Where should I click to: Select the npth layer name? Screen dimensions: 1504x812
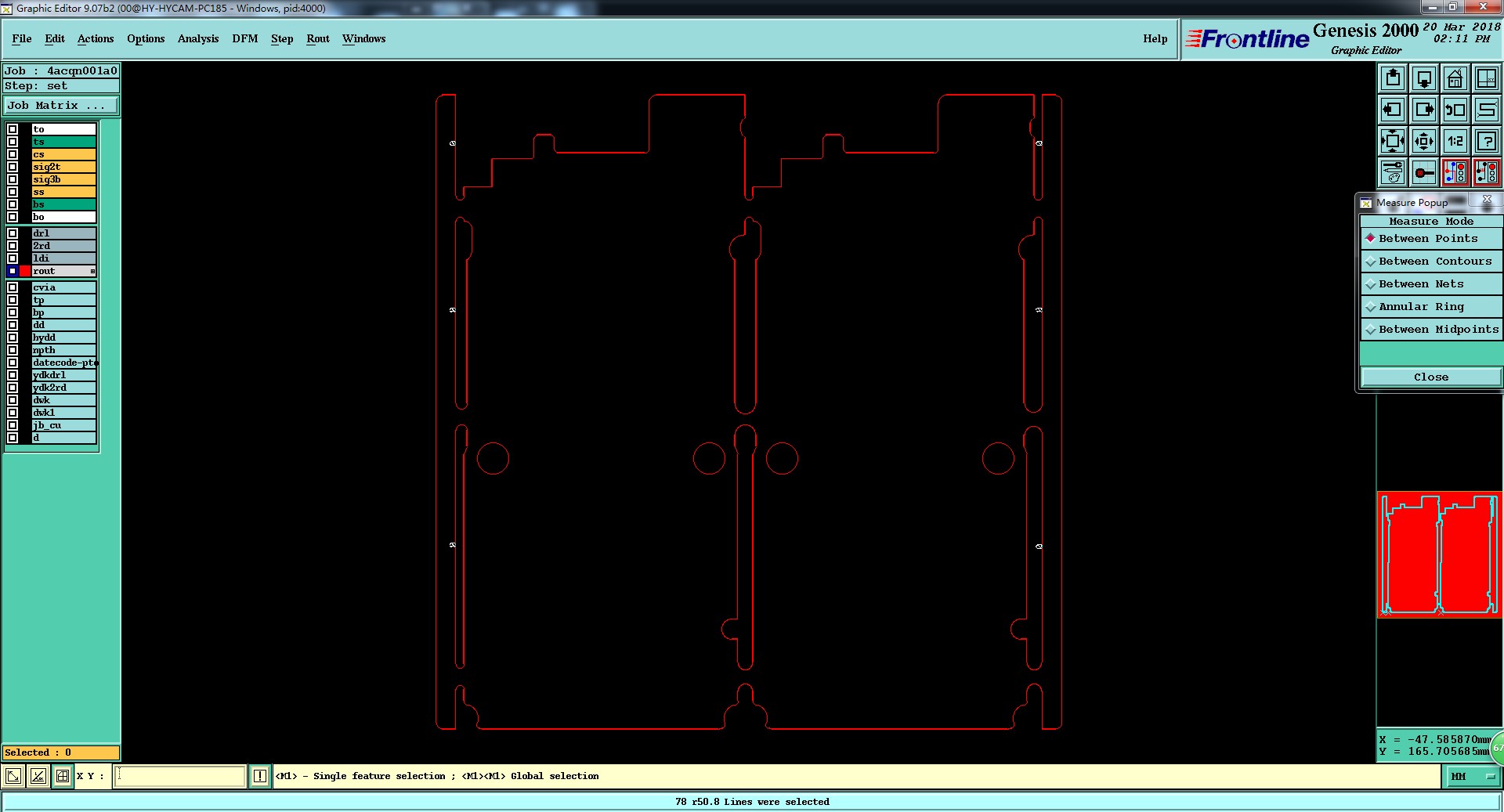pos(63,350)
